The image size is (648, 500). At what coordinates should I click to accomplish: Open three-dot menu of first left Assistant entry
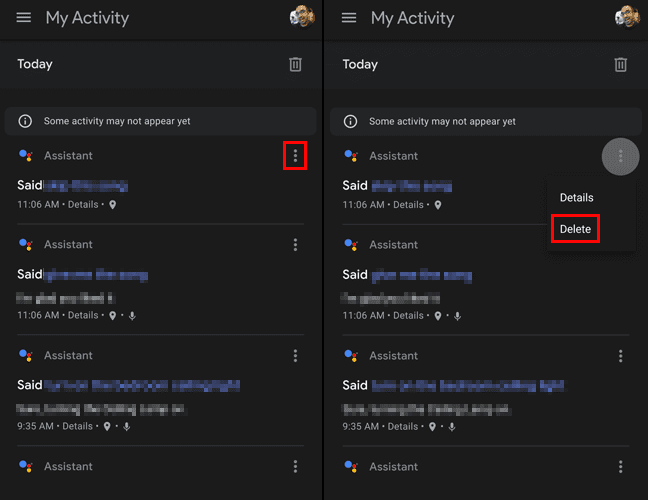[x=295, y=156]
